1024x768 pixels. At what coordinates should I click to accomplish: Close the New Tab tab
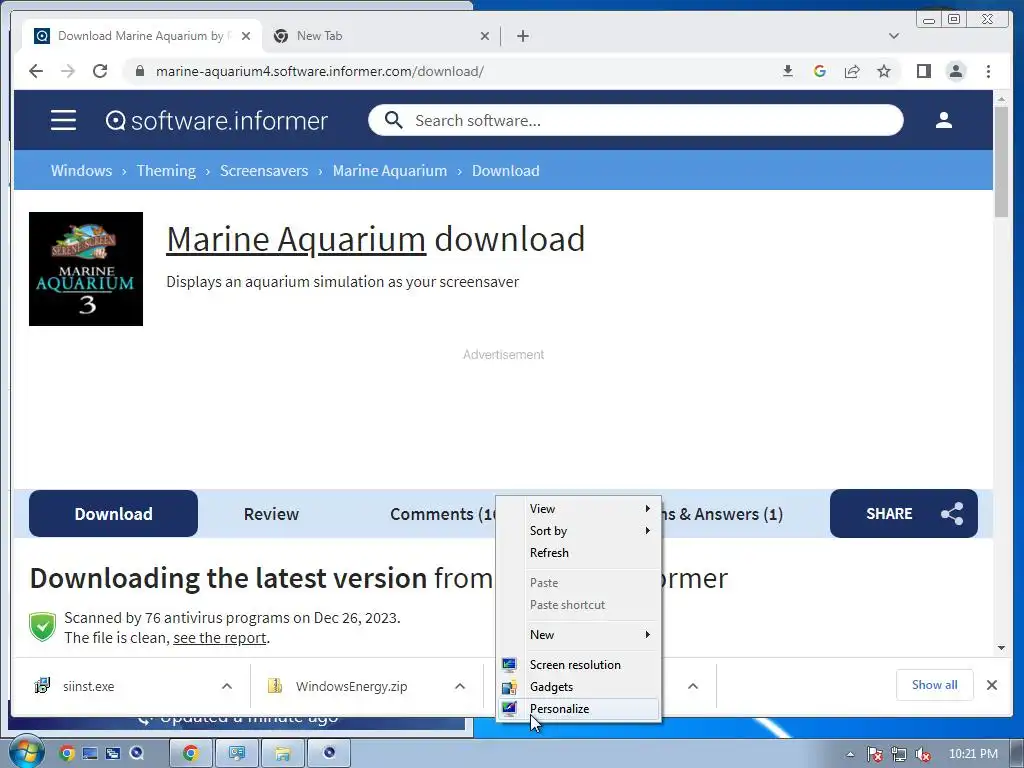485,36
